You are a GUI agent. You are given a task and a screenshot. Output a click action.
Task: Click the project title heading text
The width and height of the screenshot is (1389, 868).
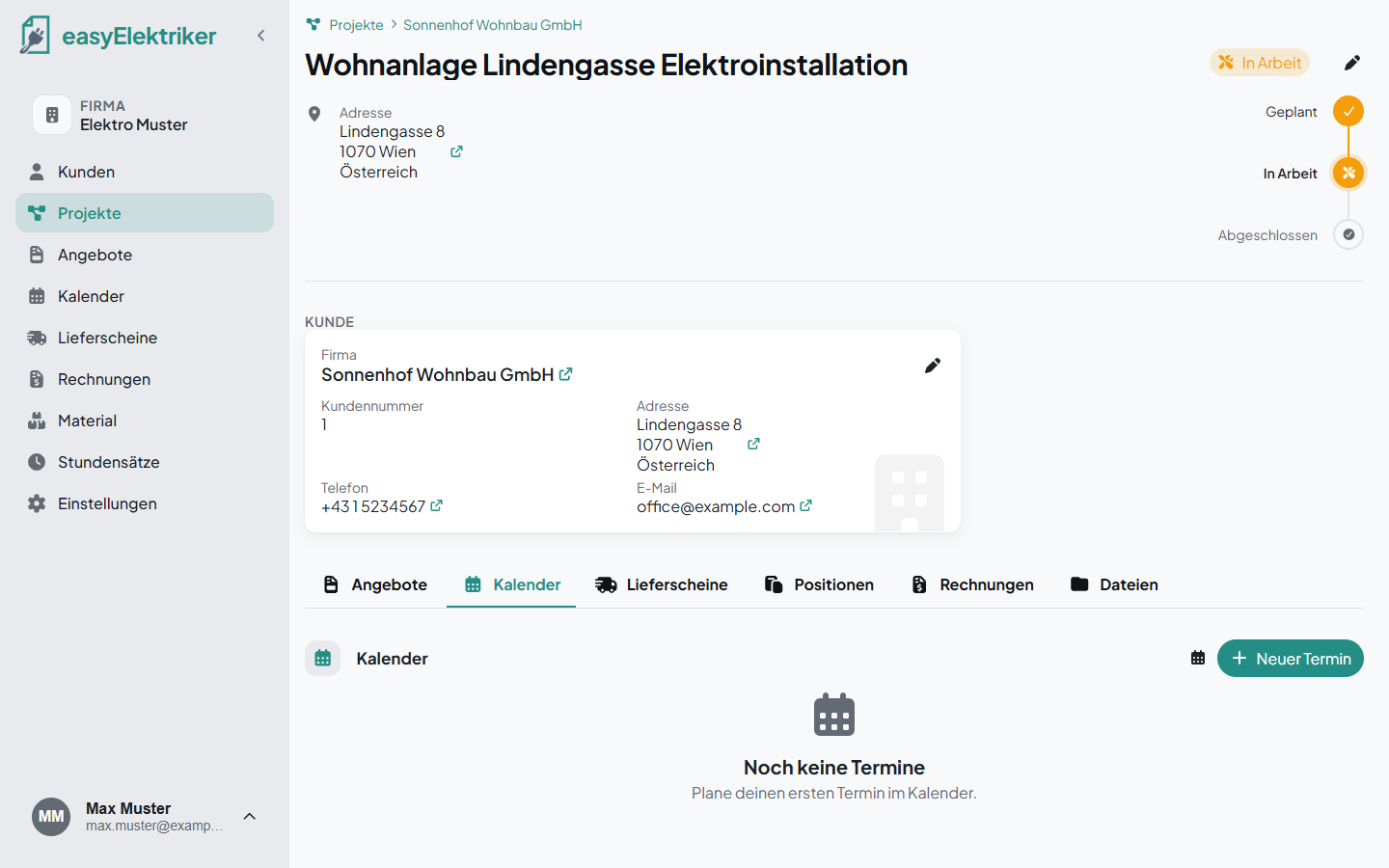(607, 65)
